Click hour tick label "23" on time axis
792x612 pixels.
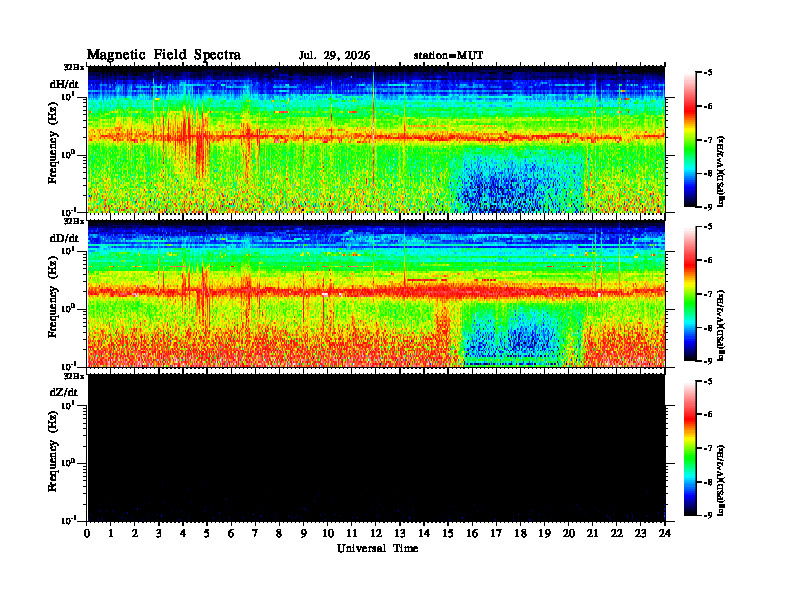pyautogui.click(x=640, y=534)
